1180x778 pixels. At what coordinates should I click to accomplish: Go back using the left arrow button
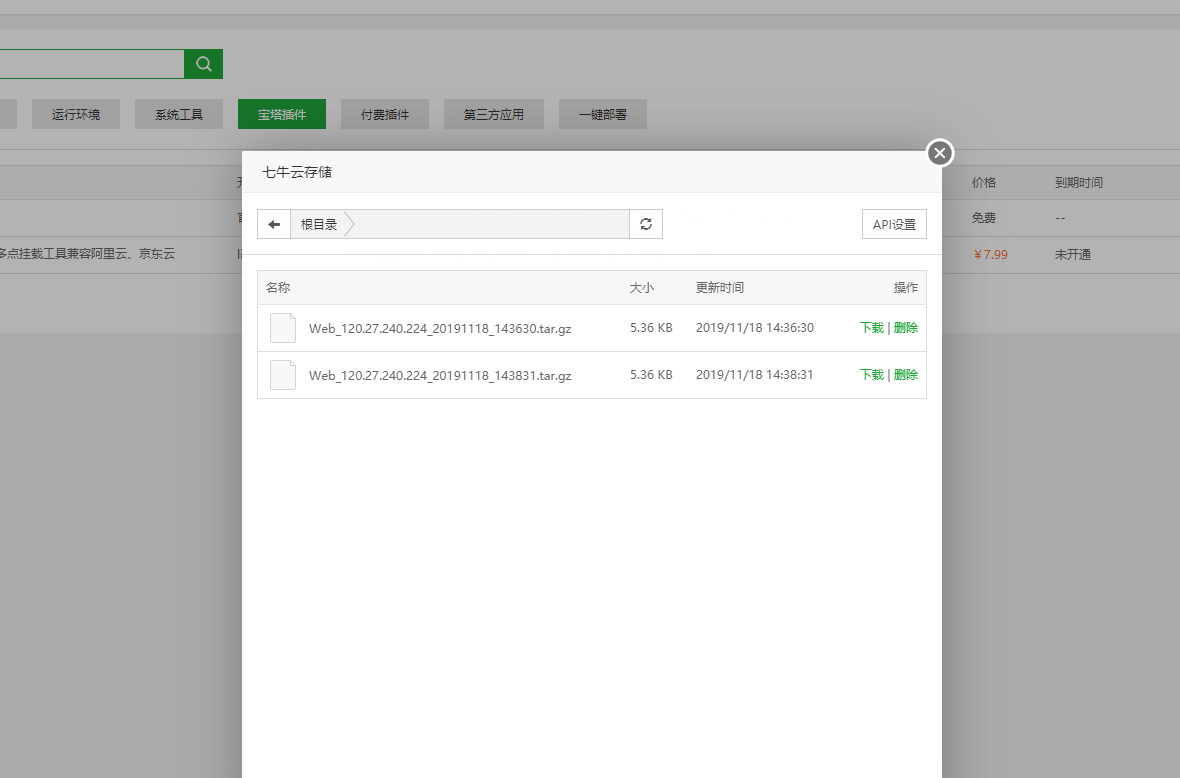274,224
